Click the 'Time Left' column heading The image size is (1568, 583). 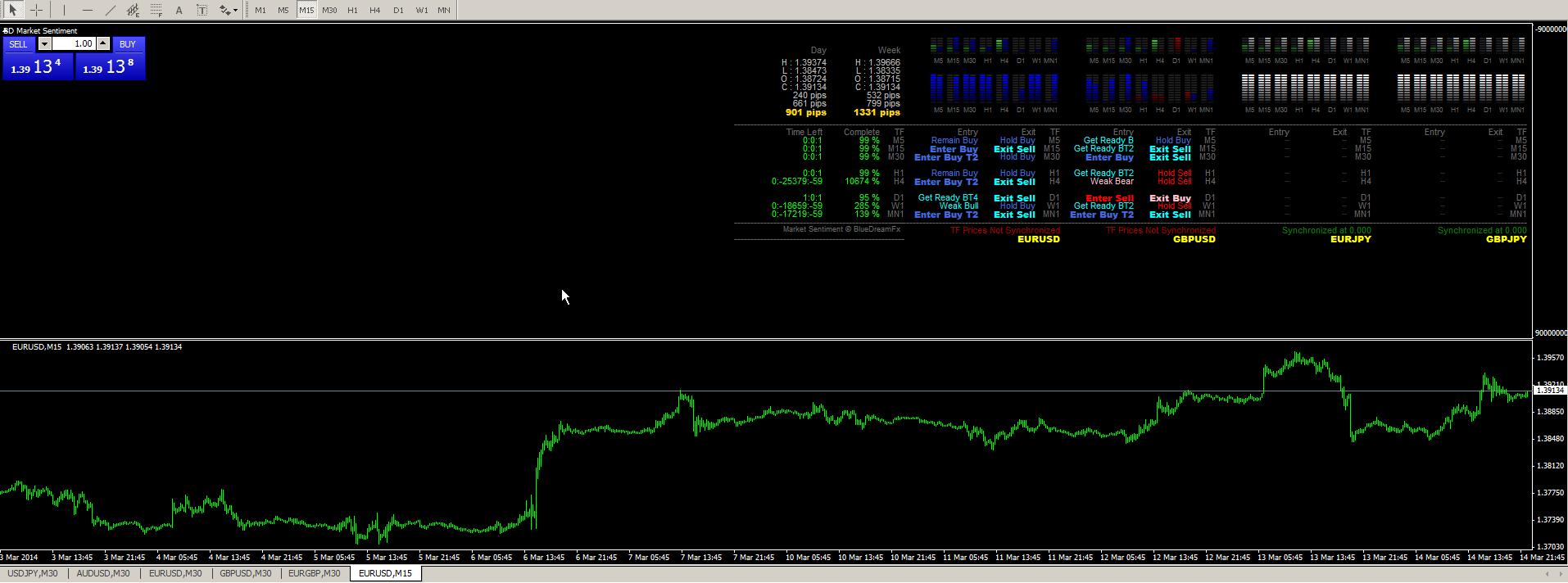coord(804,132)
